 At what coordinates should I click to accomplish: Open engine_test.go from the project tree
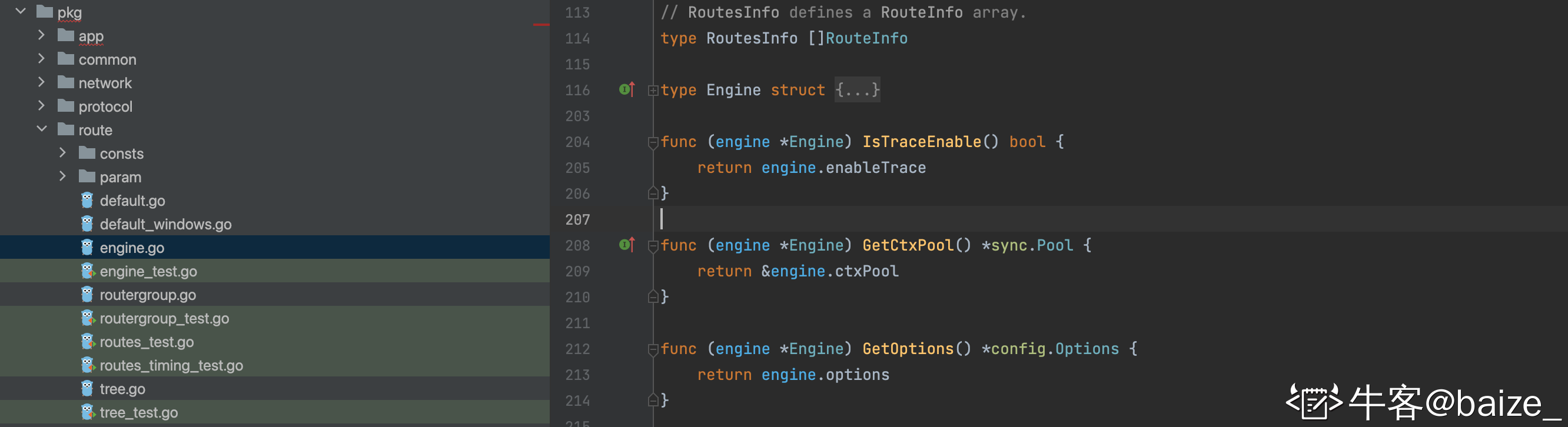coord(148,271)
